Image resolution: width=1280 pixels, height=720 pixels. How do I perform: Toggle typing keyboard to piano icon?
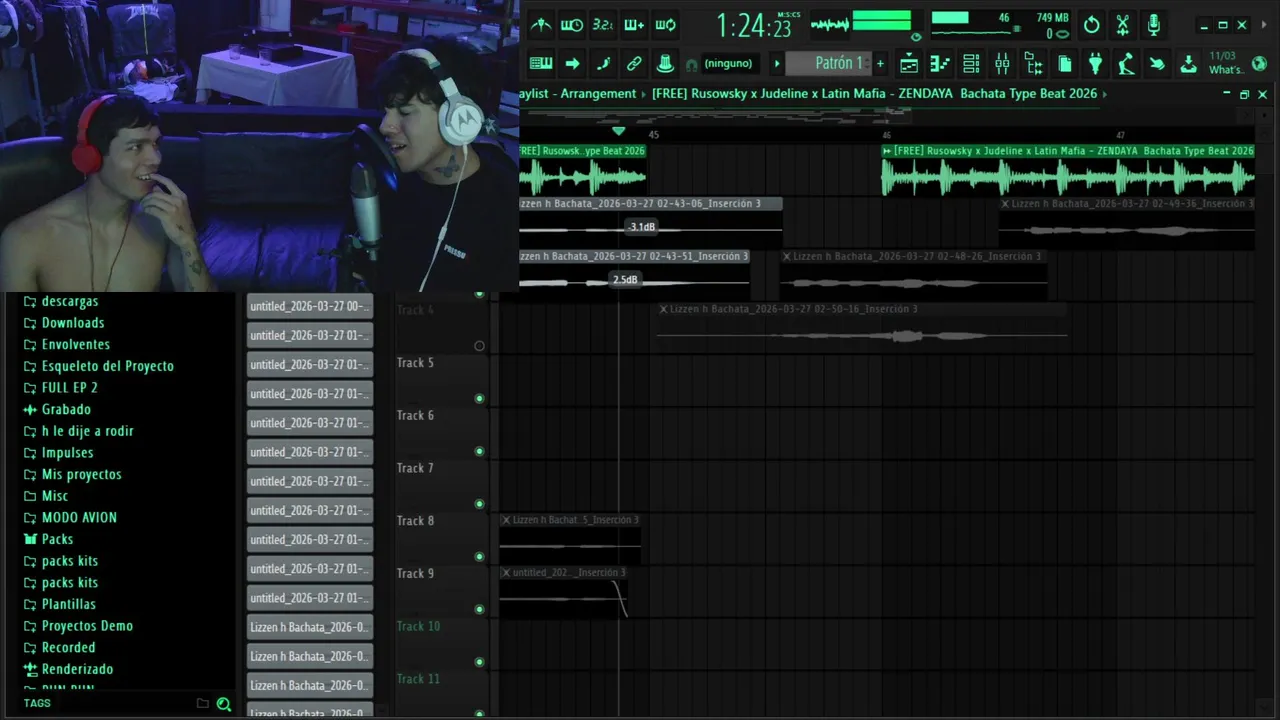(x=541, y=63)
